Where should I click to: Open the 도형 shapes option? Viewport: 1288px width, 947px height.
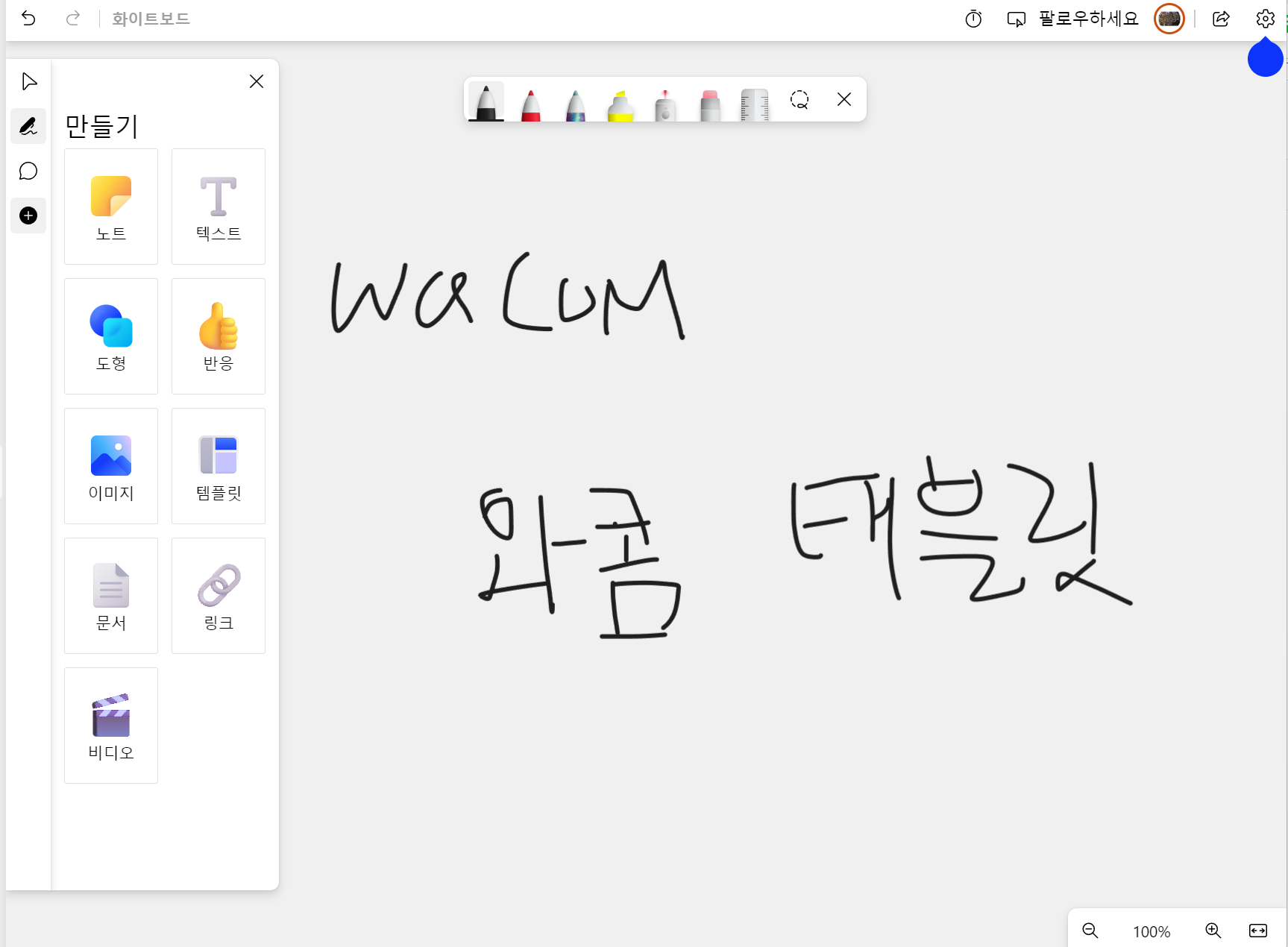coord(111,336)
